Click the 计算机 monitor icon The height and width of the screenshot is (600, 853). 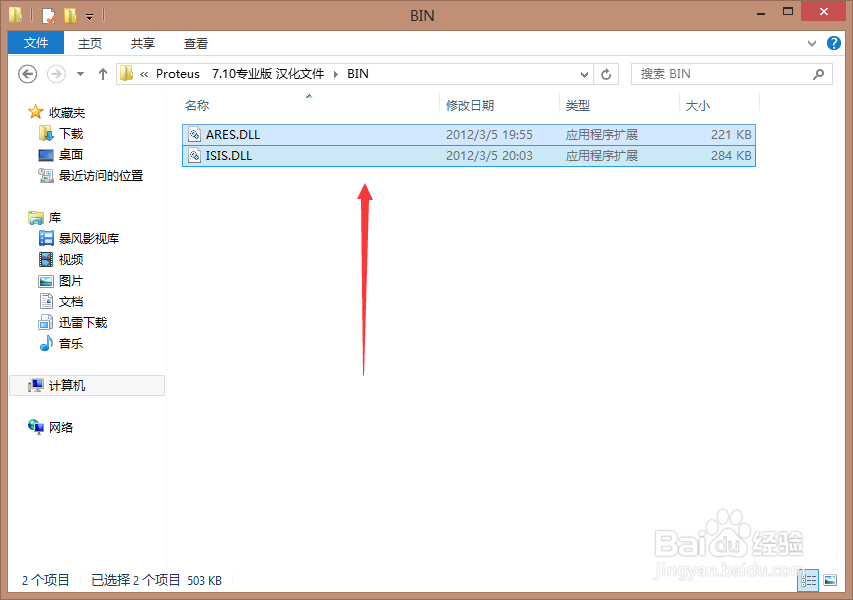coord(35,385)
